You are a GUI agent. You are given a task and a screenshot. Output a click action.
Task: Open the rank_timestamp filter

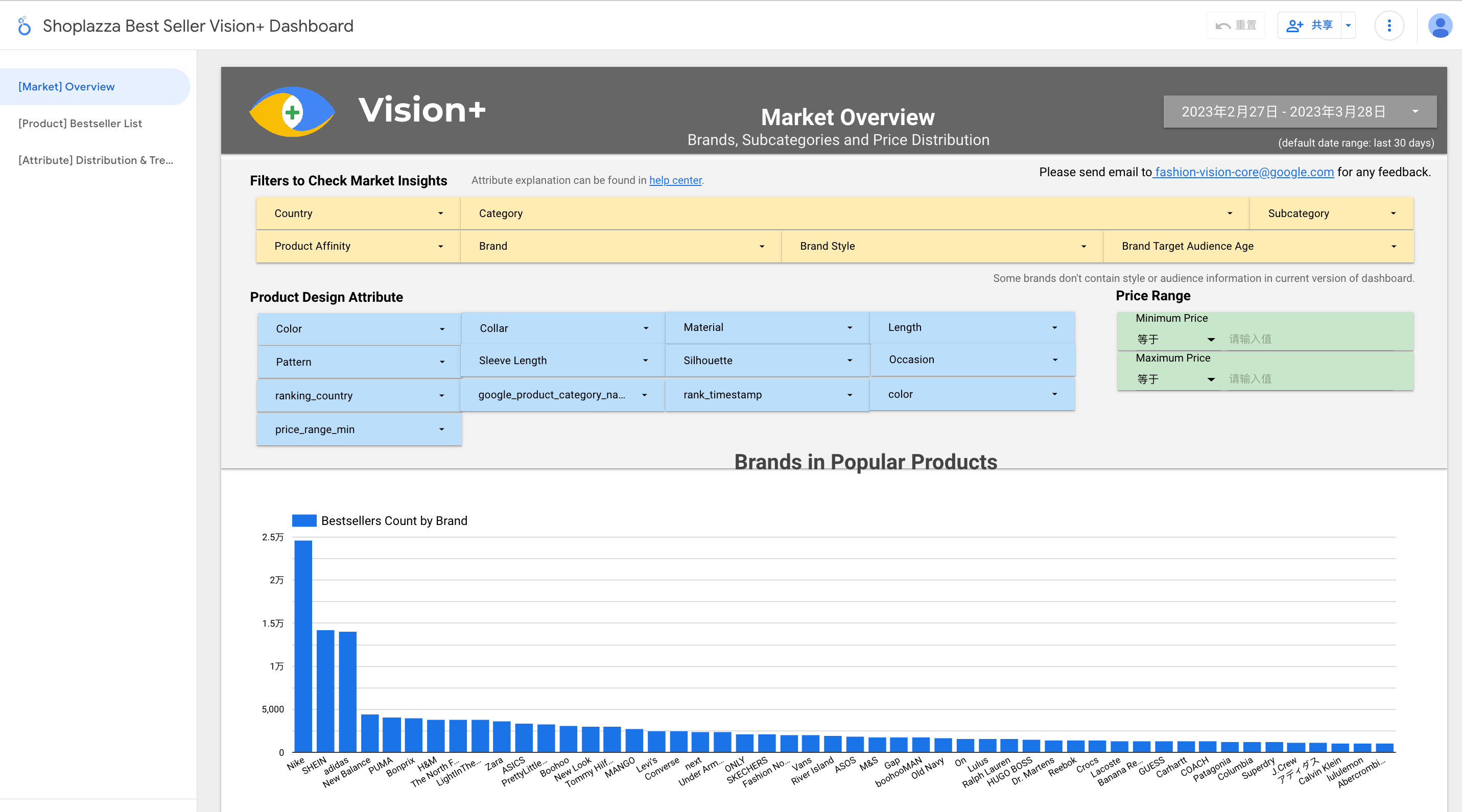767,395
